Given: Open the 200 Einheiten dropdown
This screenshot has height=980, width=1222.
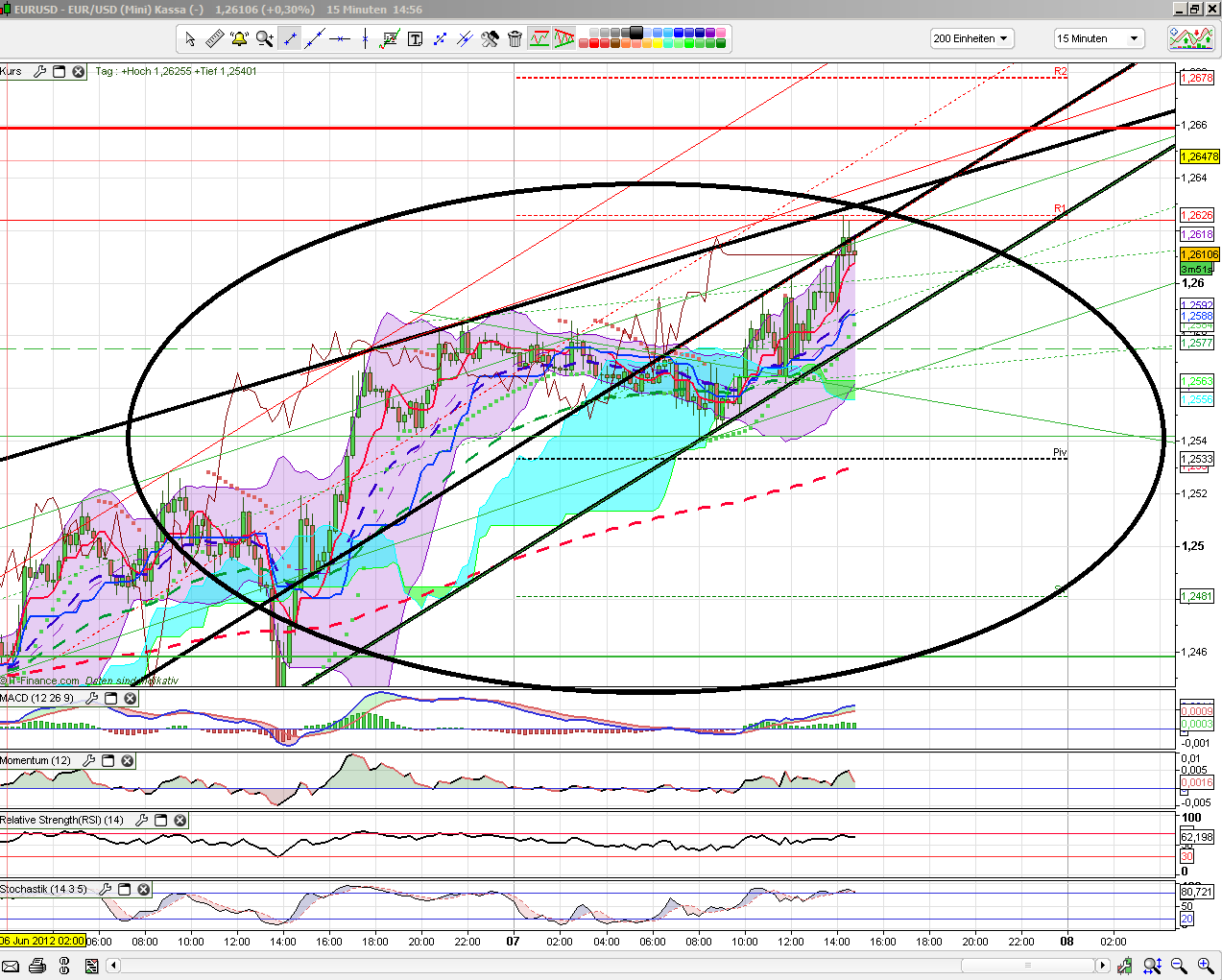Looking at the screenshot, I should pyautogui.click(x=972, y=38).
